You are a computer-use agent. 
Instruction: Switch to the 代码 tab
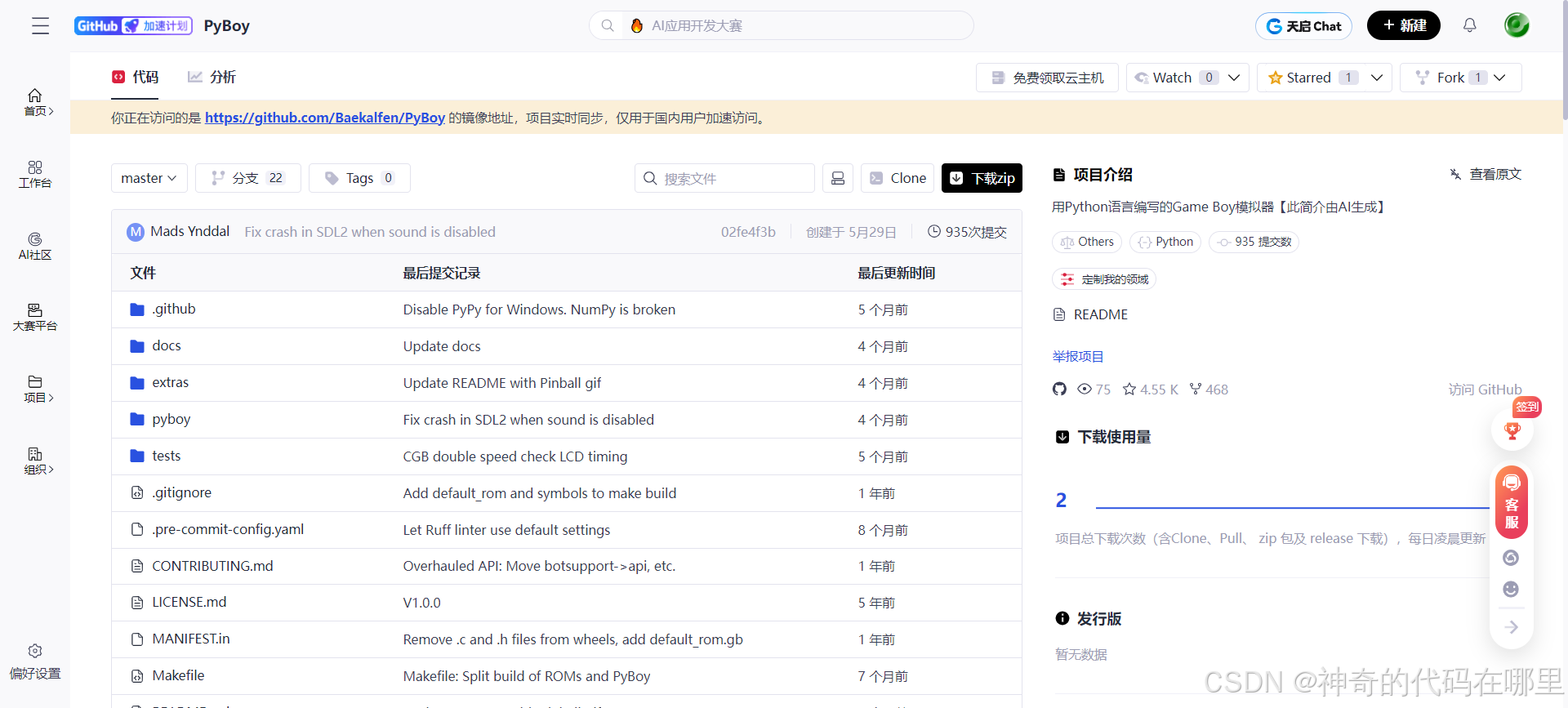point(136,77)
